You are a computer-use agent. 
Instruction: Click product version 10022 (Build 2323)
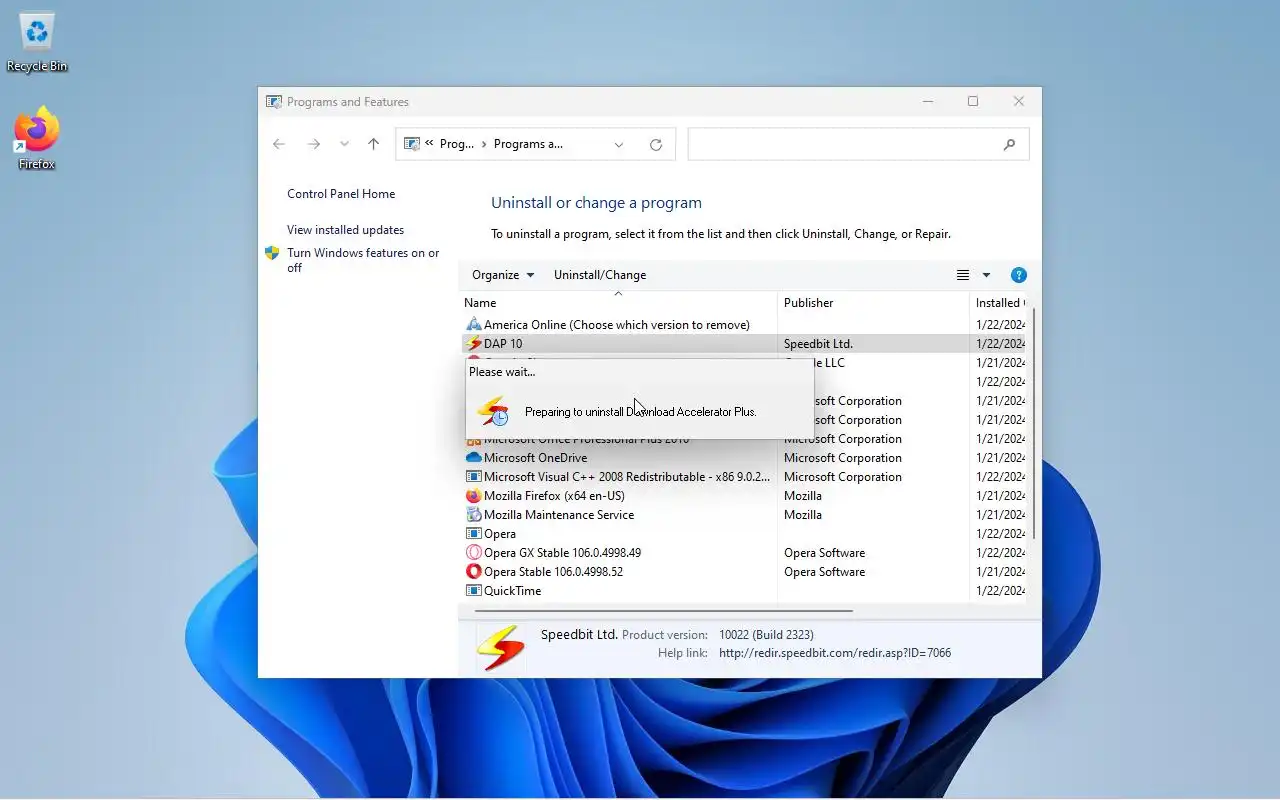click(766, 635)
